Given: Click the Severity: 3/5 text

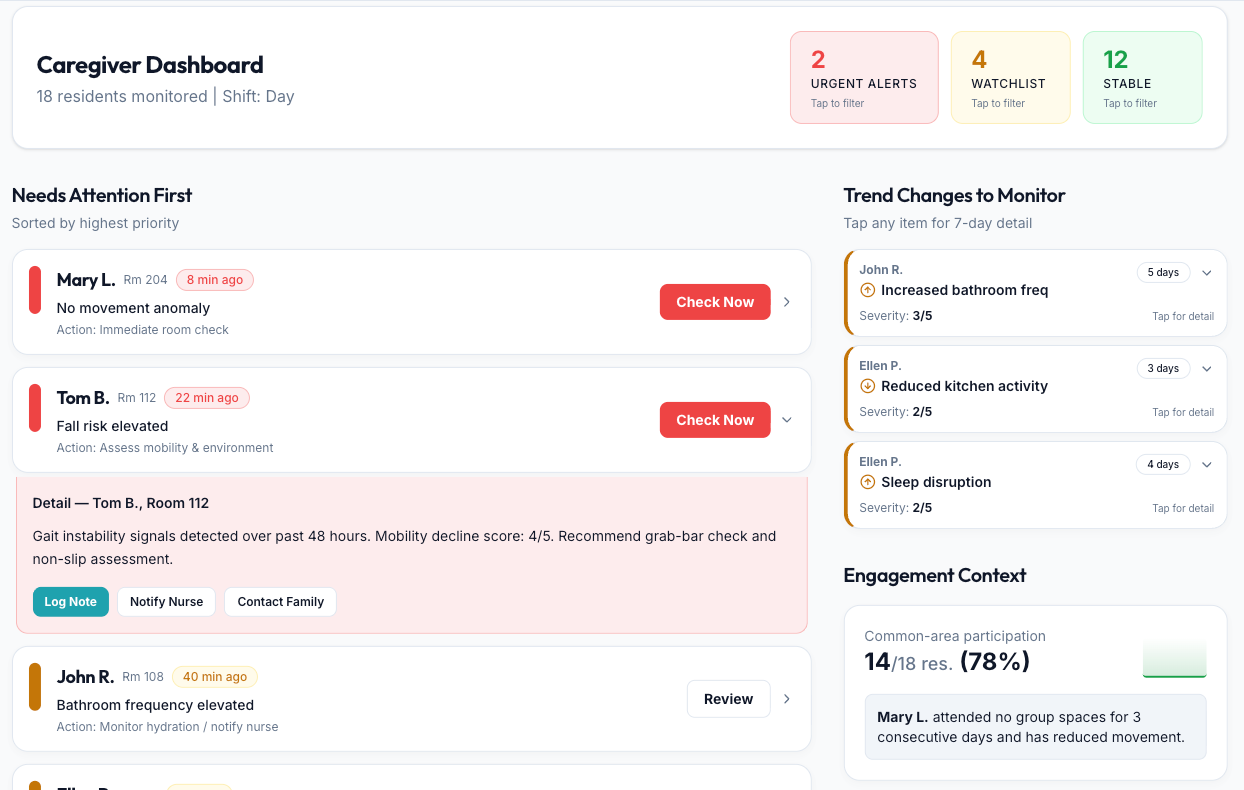Looking at the screenshot, I should click(896, 315).
